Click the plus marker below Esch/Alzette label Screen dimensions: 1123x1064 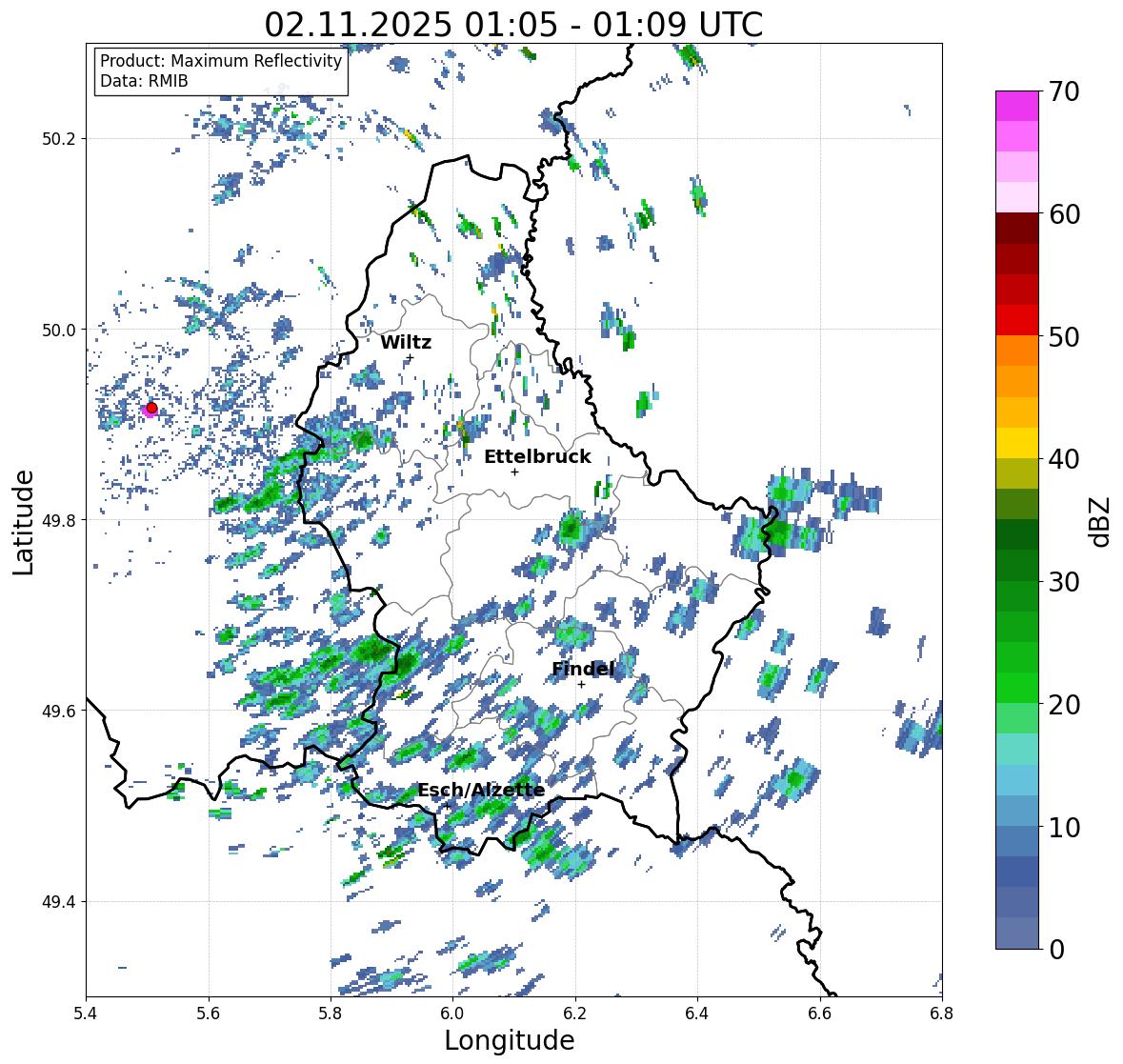point(447,806)
